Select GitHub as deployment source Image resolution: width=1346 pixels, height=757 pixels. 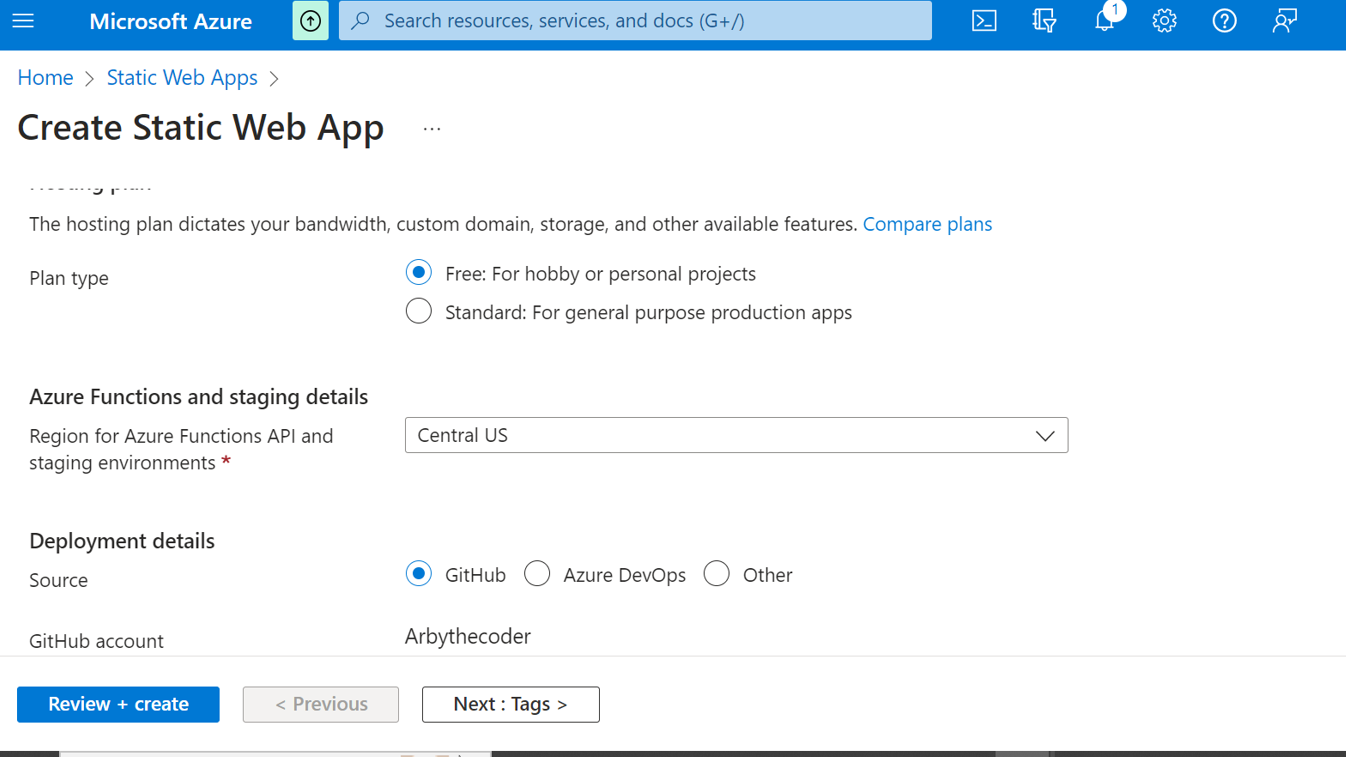click(x=419, y=574)
